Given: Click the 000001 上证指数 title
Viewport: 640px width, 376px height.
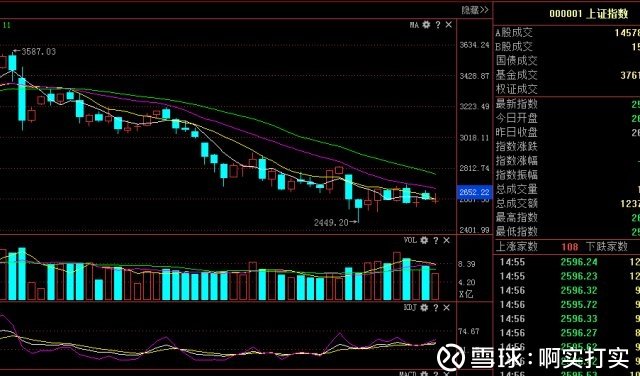Looking at the screenshot, I should (589, 13).
